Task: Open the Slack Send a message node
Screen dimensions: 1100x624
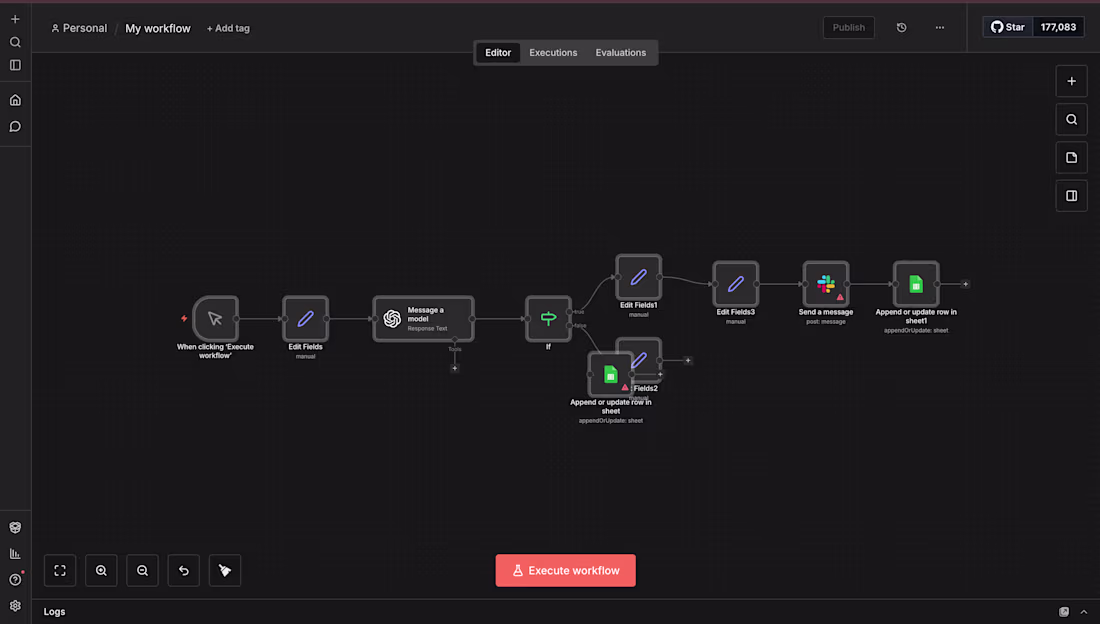Action: pos(826,283)
